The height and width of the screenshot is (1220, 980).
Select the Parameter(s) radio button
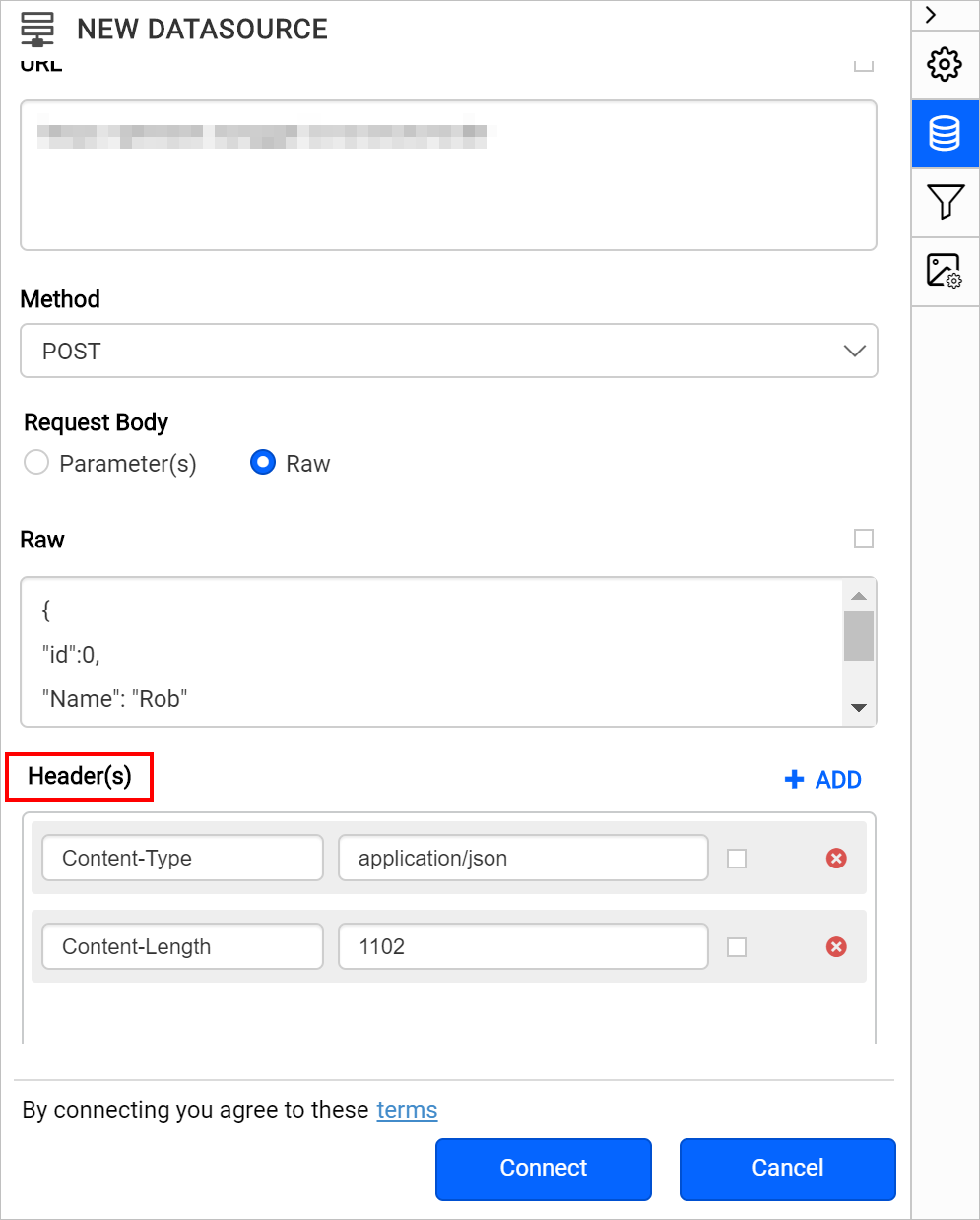35,462
